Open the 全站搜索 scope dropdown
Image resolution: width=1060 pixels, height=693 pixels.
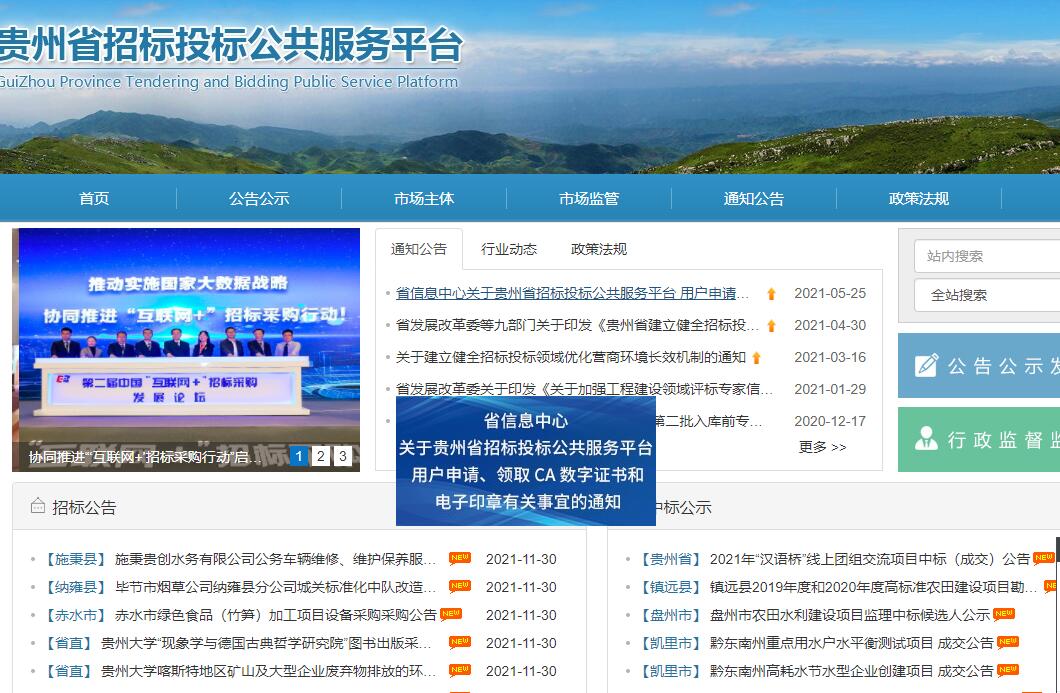[986, 295]
